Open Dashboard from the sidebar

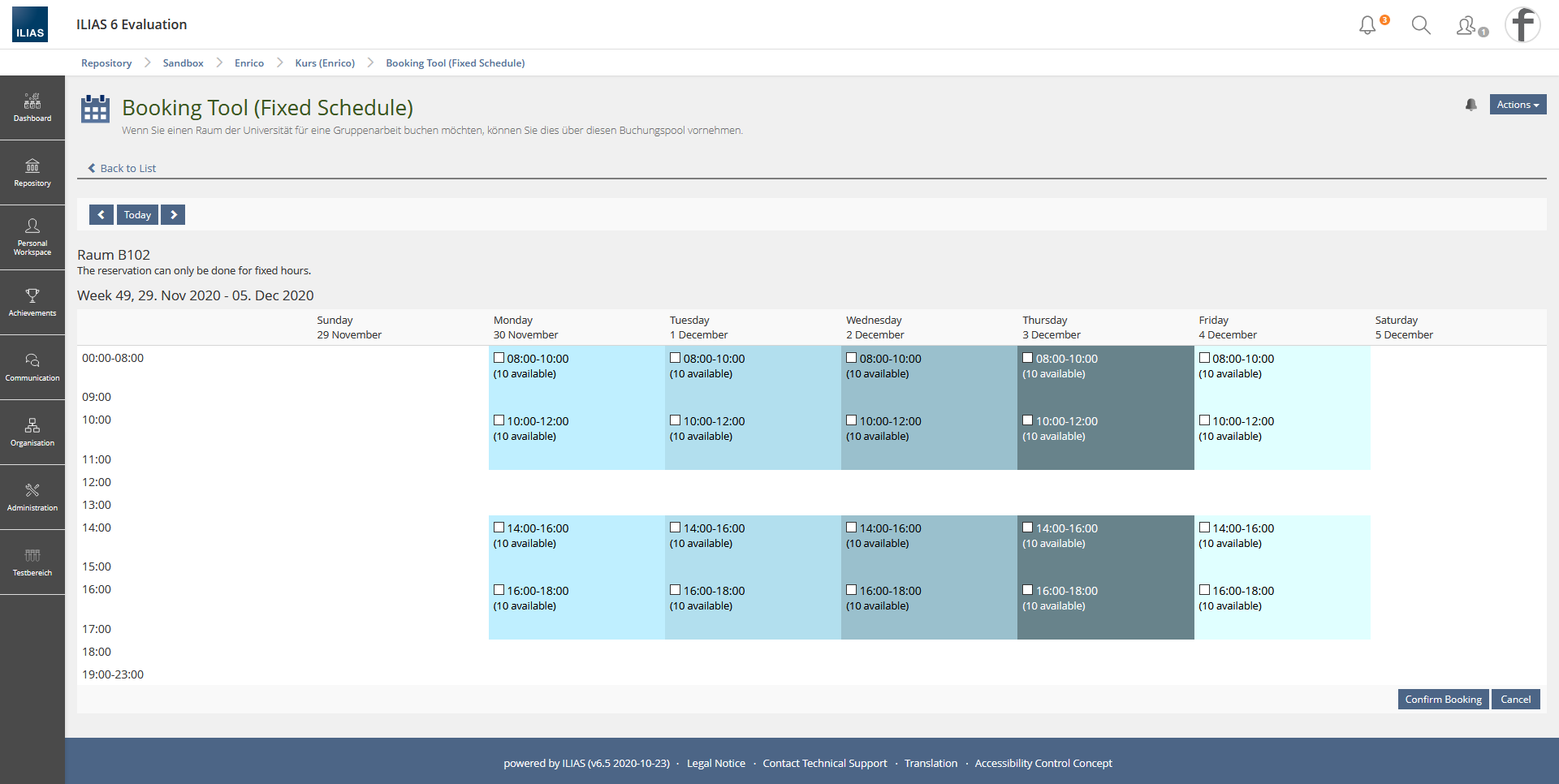pos(32,108)
